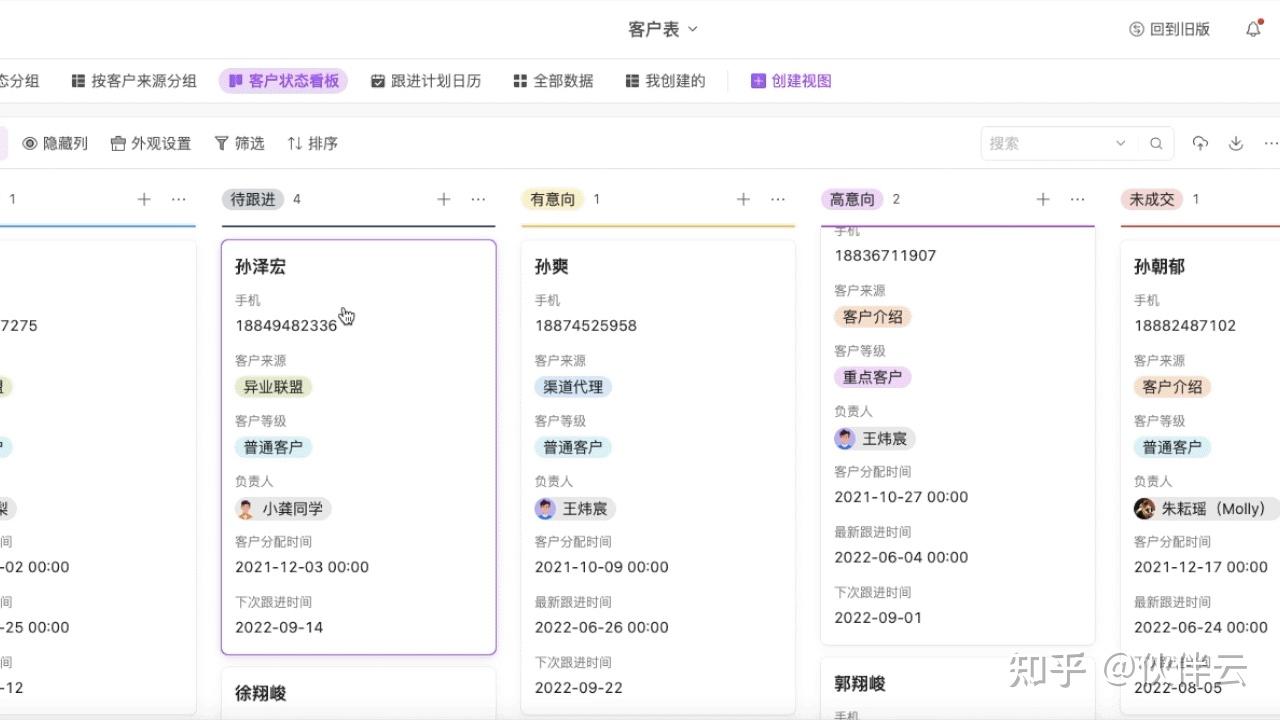Click phone number 18836711907
The height and width of the screenshot is (720, 1280).
point(886,256)
